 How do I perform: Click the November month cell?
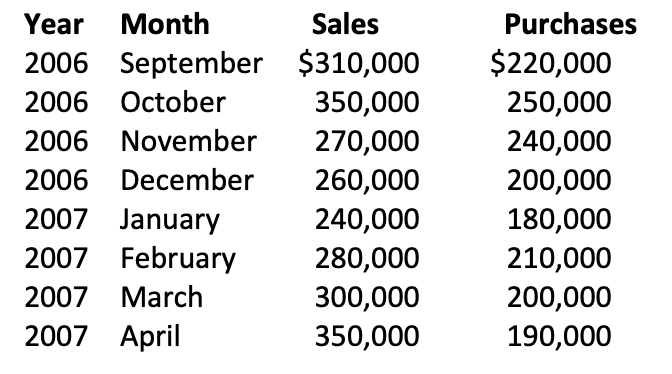click(189, 141)
